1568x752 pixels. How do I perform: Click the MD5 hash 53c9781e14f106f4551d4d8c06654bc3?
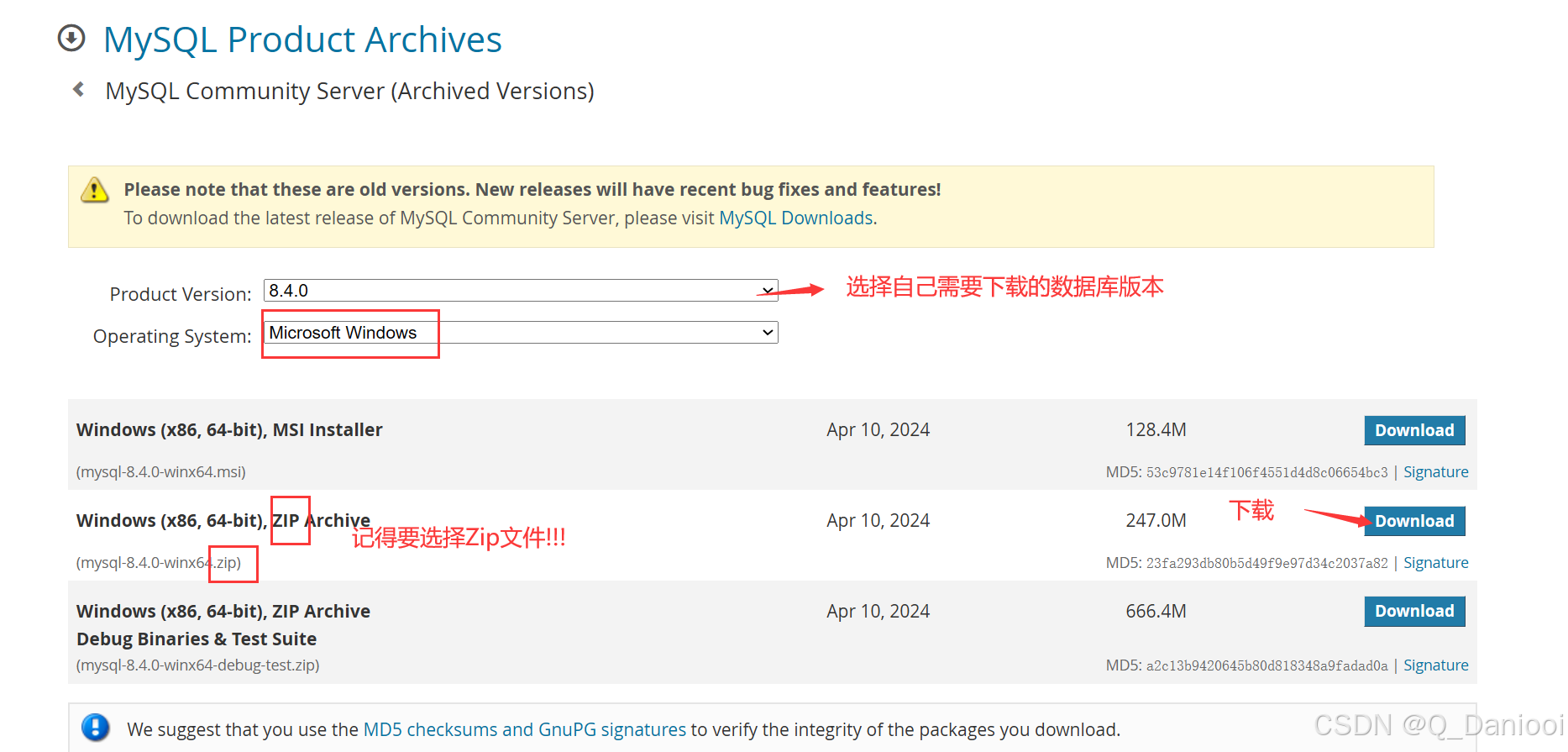1266,473
